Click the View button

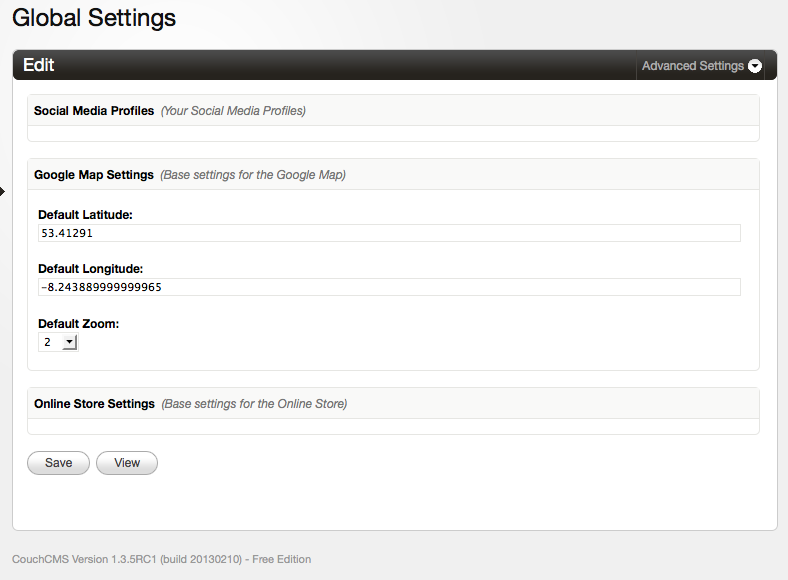tap(127, 463)
